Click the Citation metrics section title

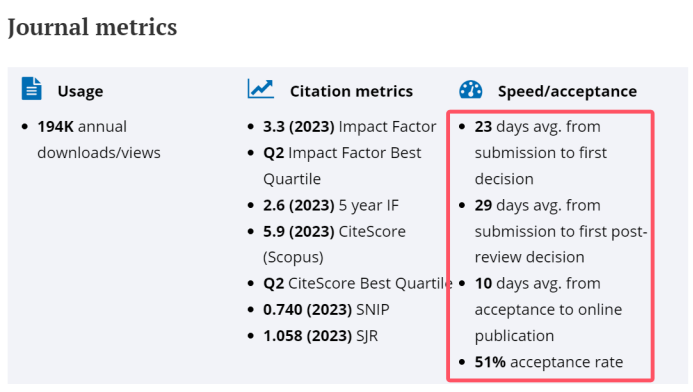point(351,91)
